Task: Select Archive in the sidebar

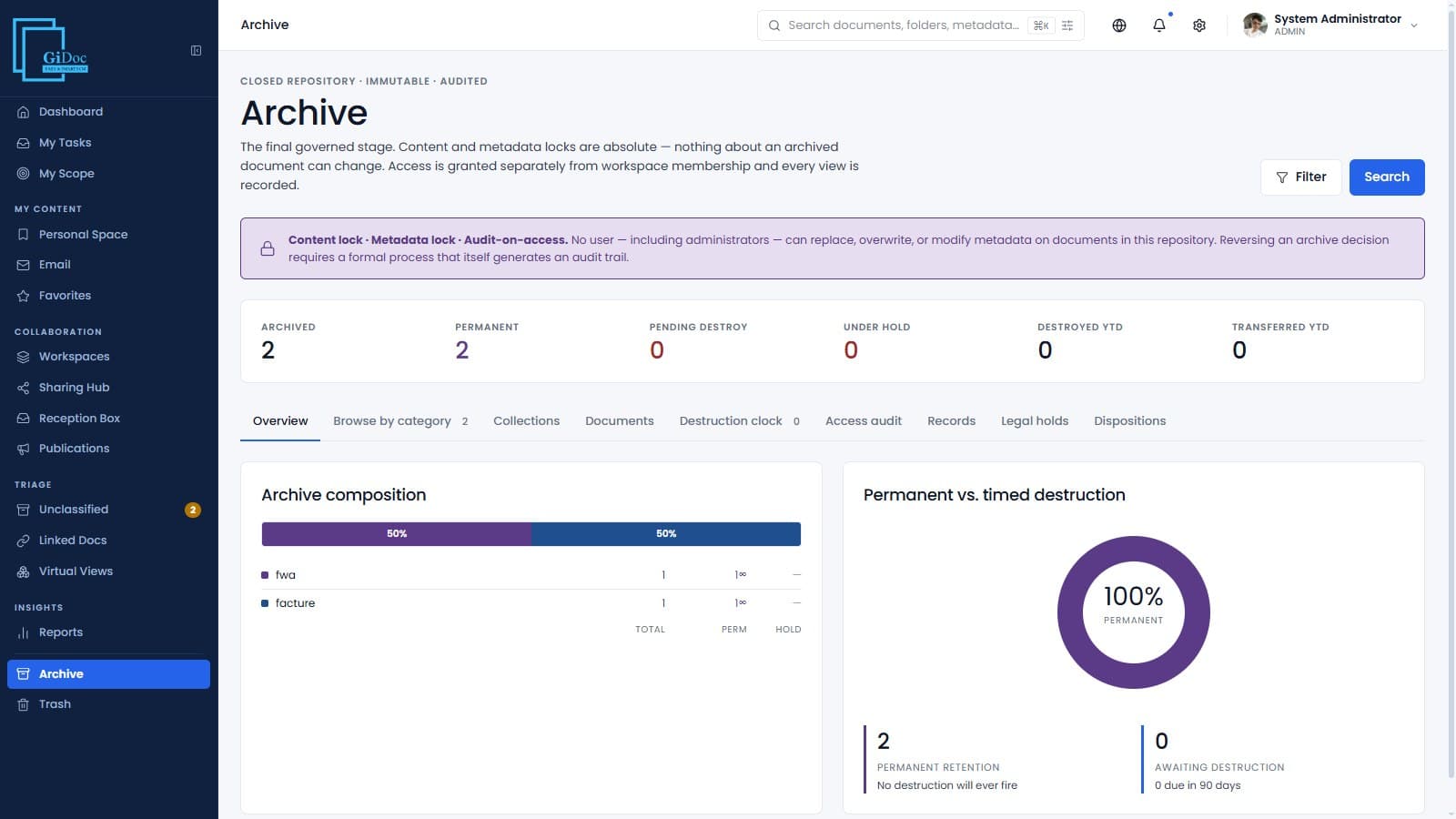Action: [108, 674]
